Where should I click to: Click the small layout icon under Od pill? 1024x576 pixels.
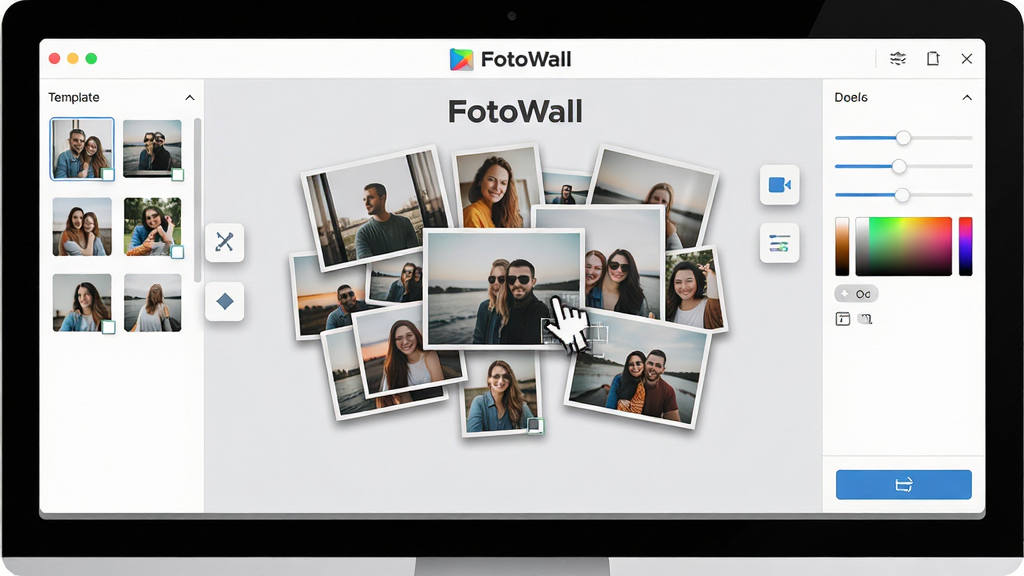843,319
